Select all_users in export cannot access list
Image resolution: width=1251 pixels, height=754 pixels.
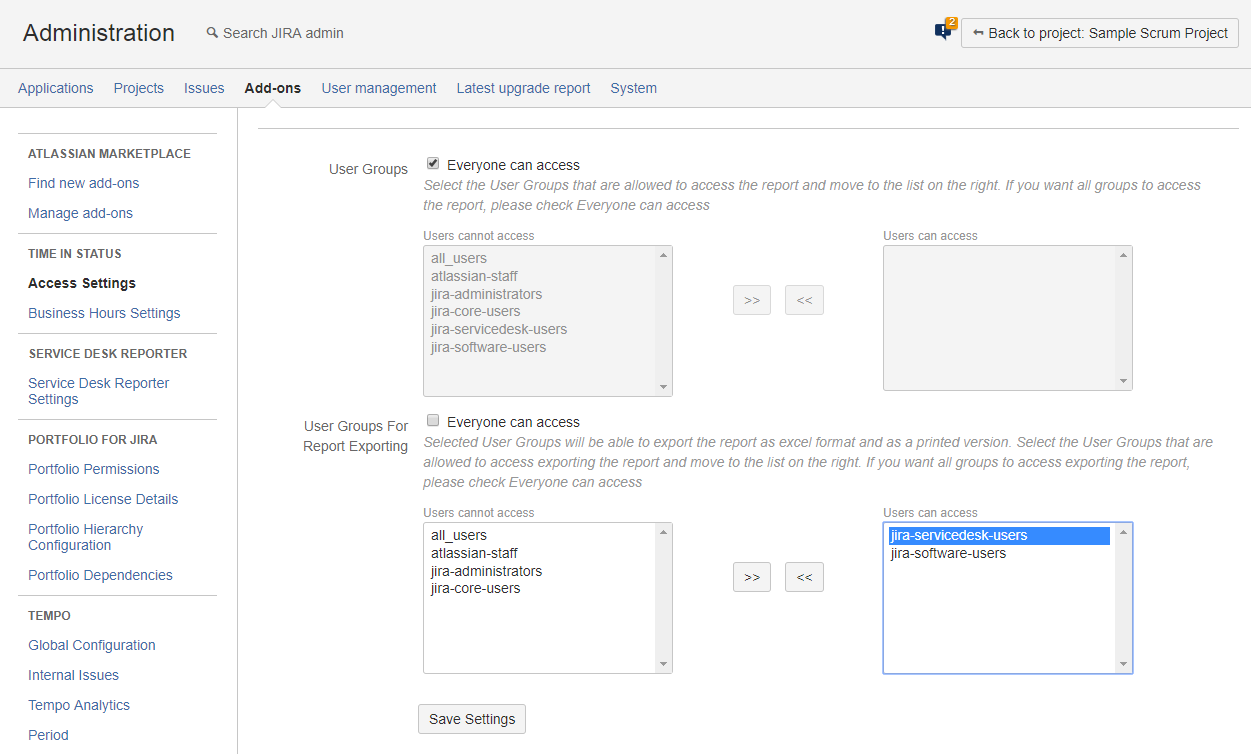[x=459, y=535]
